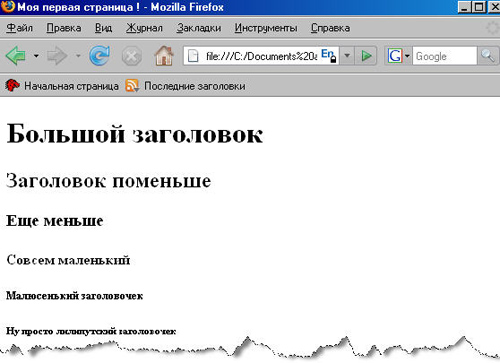Click the throbber activity indicator icon
This screenshot has height=363, width=500.
[492, 28]
